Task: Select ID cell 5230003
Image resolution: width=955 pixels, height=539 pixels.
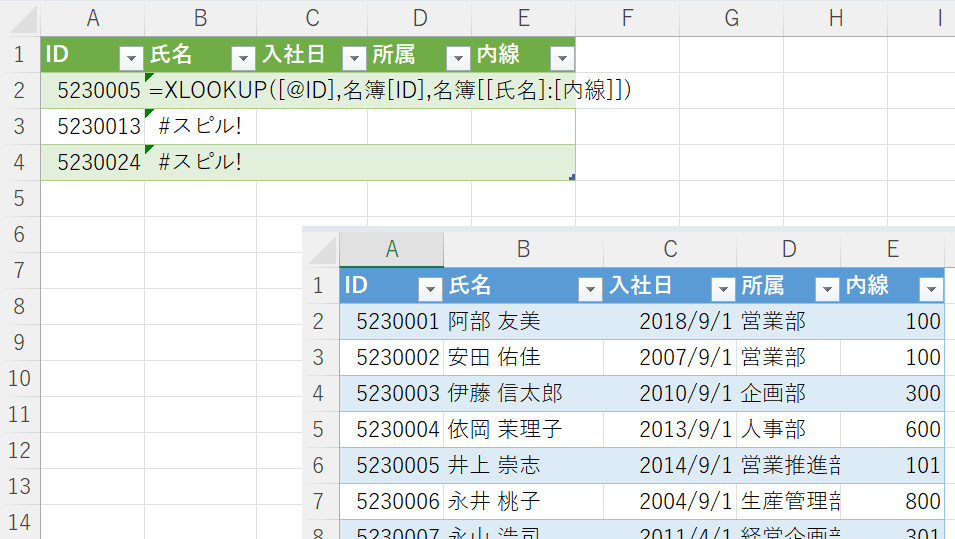Action: point(392,393)
